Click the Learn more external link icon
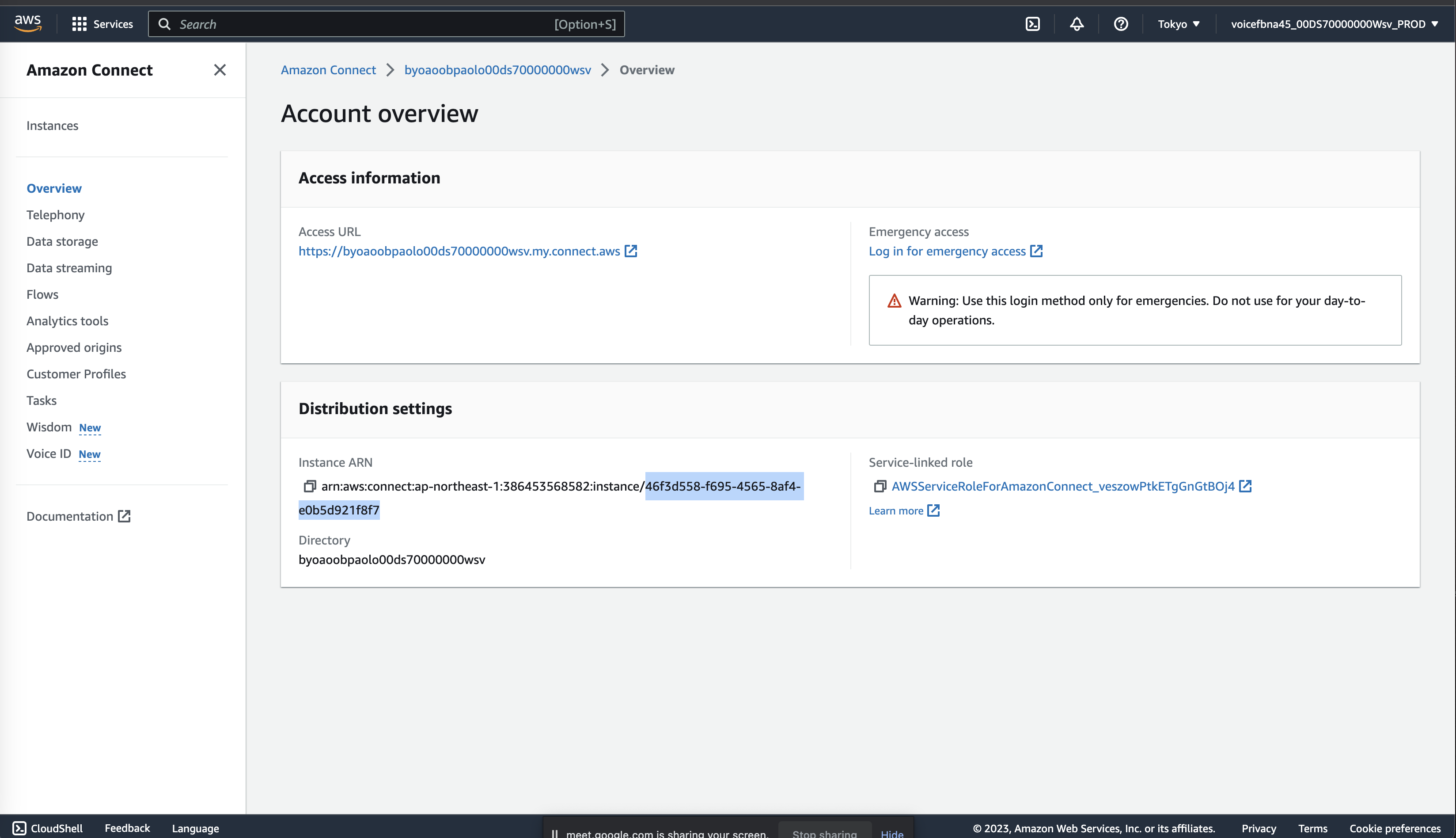Image resolution: width=1456 pixels, height=838 pixels. 934,510
